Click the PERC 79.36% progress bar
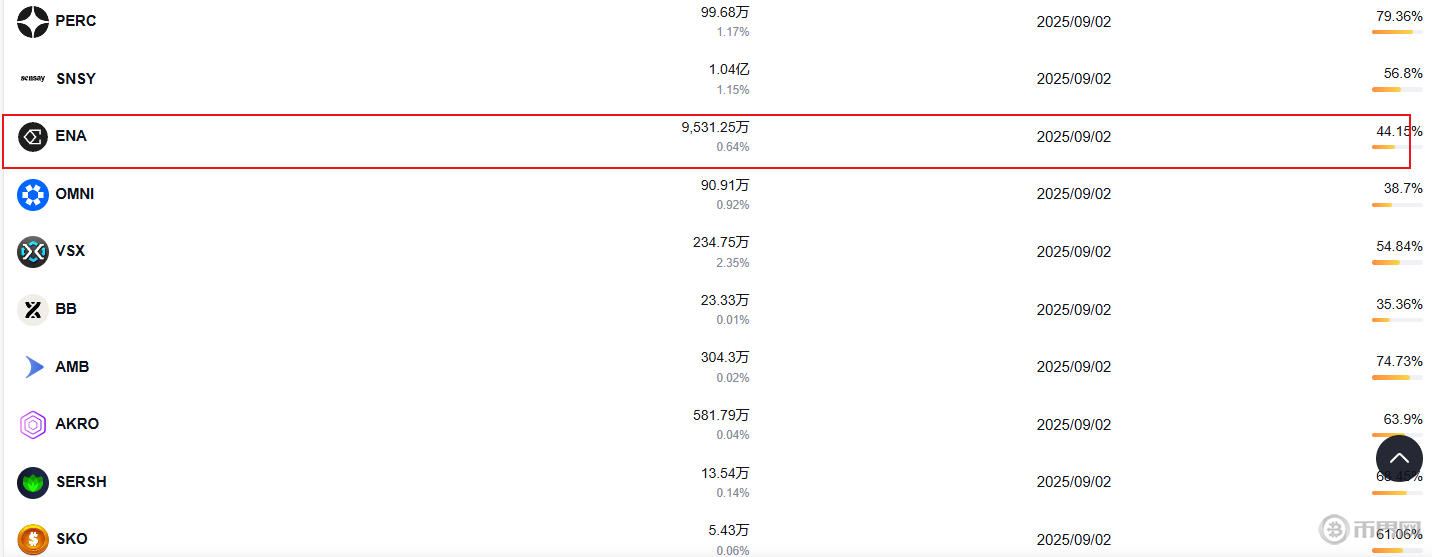 [1396, 33]
